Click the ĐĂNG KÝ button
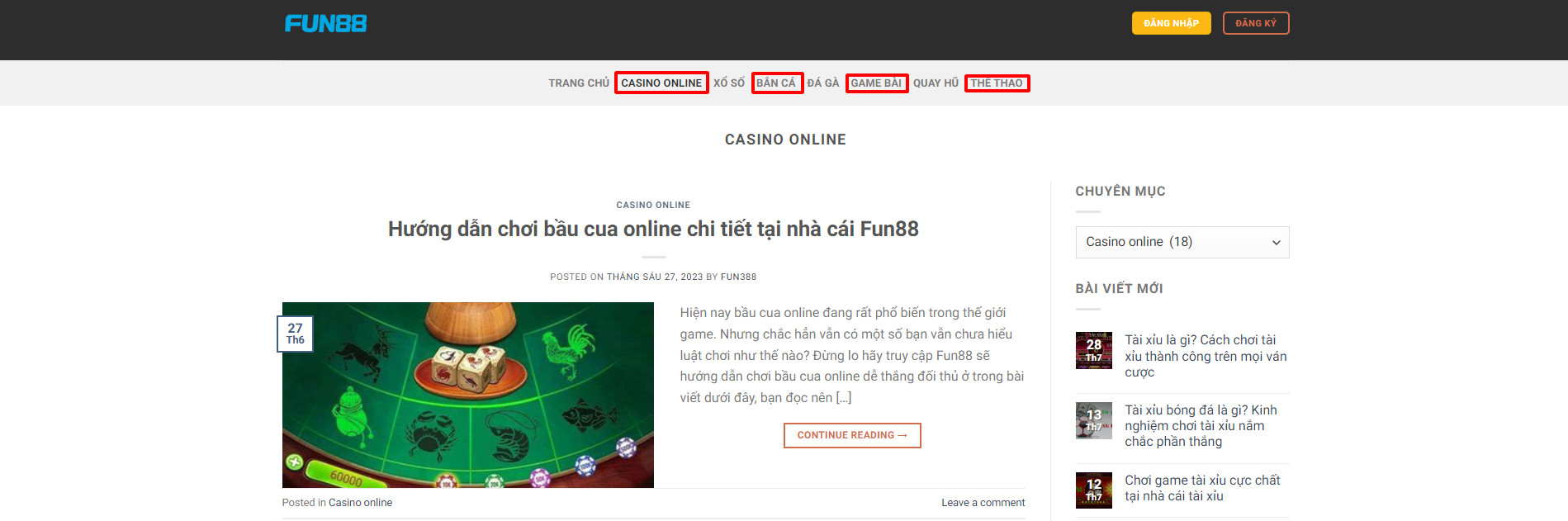This screenshot has width=1568, height=521. tap(1255, 23)
